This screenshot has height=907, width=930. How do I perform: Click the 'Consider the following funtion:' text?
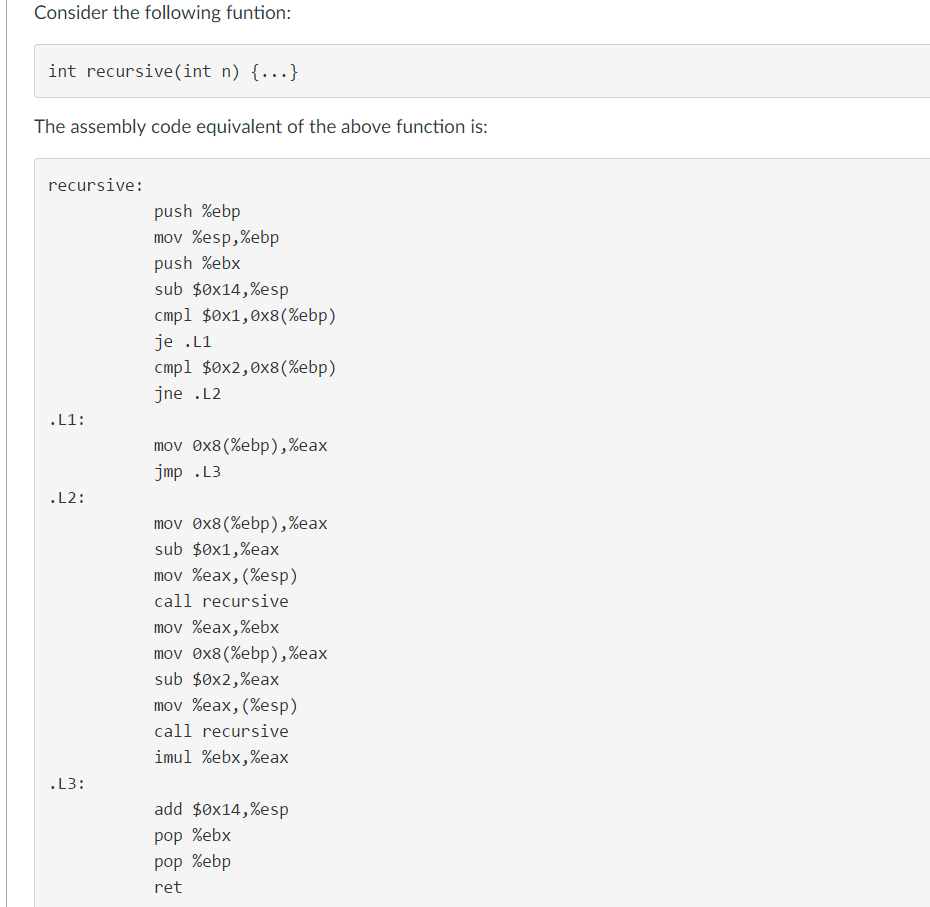pyautogui.click(x=163, y=13)
